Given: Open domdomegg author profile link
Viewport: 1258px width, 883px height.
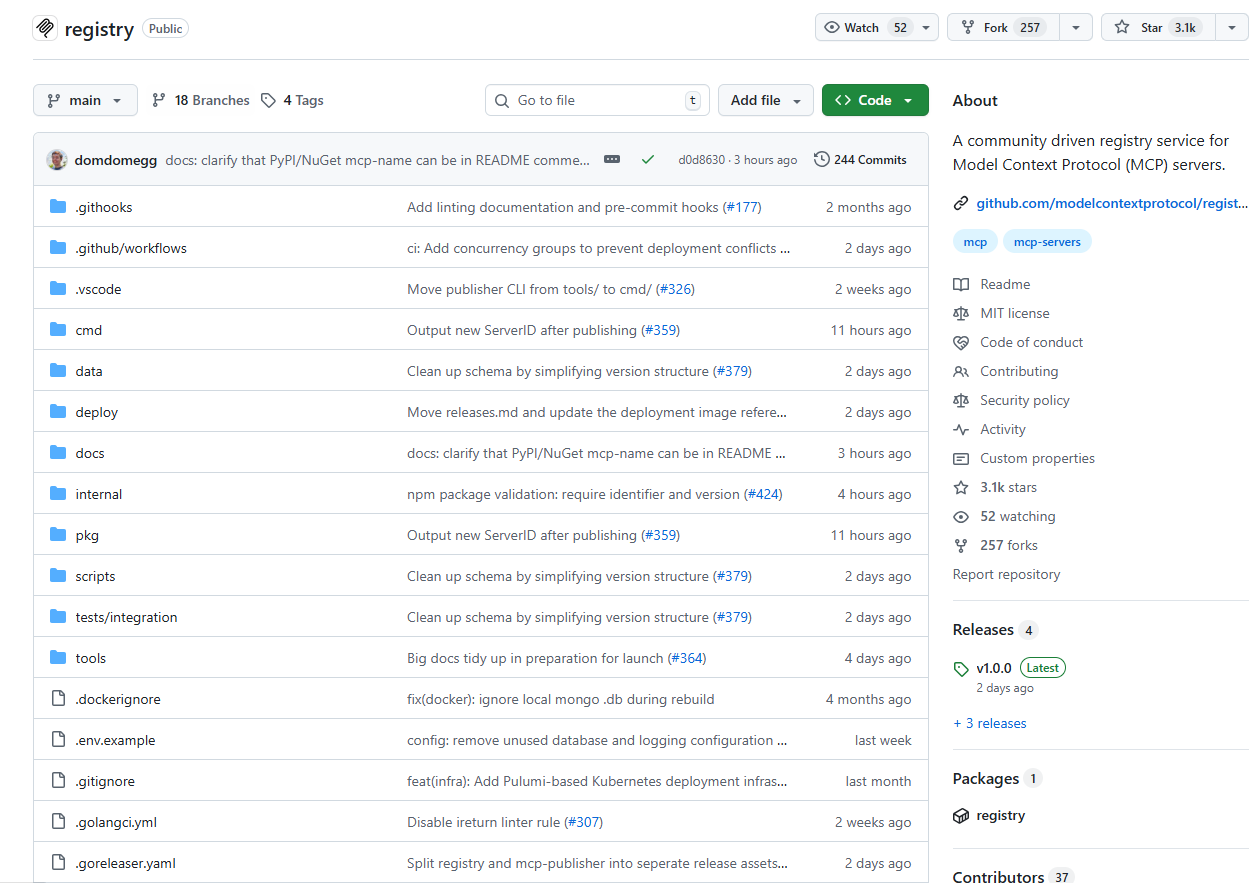Looking at the screenshot, I should pyautogui.click(x=116, y=160).
